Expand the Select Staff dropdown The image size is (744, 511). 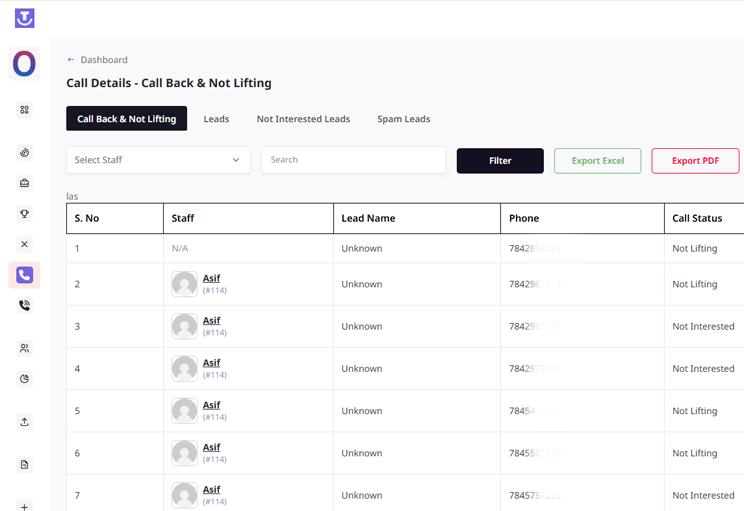(x=158, y=160)
